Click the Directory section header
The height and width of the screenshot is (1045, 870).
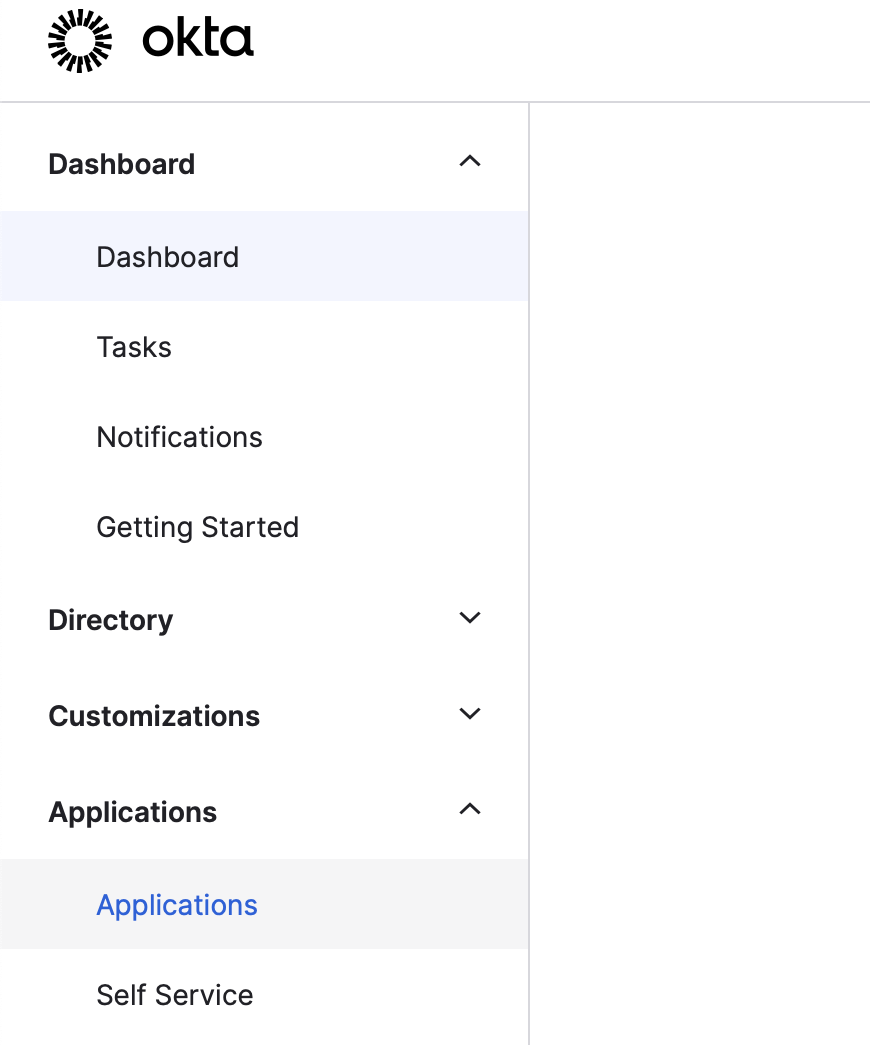pyautogui.click(x=110, y=620)
